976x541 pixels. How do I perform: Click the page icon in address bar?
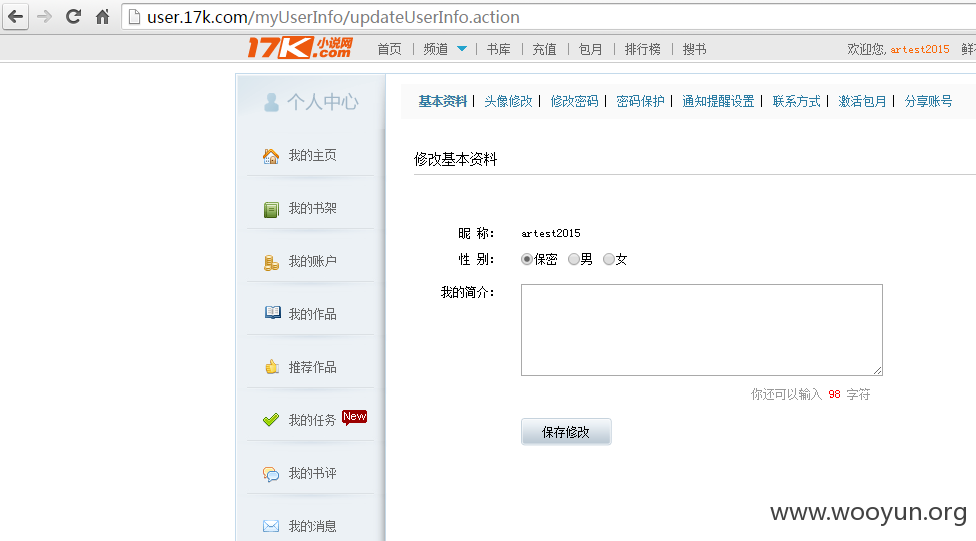click(134, 17)
